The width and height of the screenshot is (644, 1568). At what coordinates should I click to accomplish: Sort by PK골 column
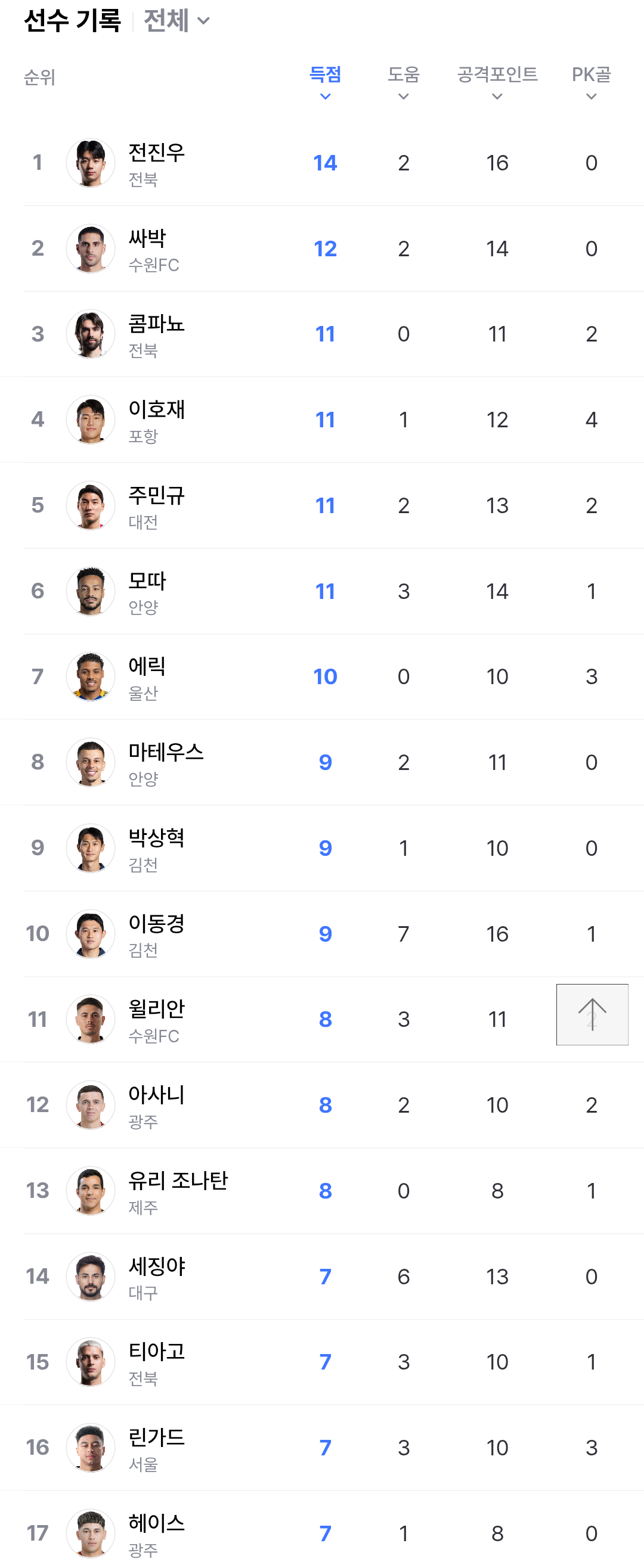click(591, 82)
